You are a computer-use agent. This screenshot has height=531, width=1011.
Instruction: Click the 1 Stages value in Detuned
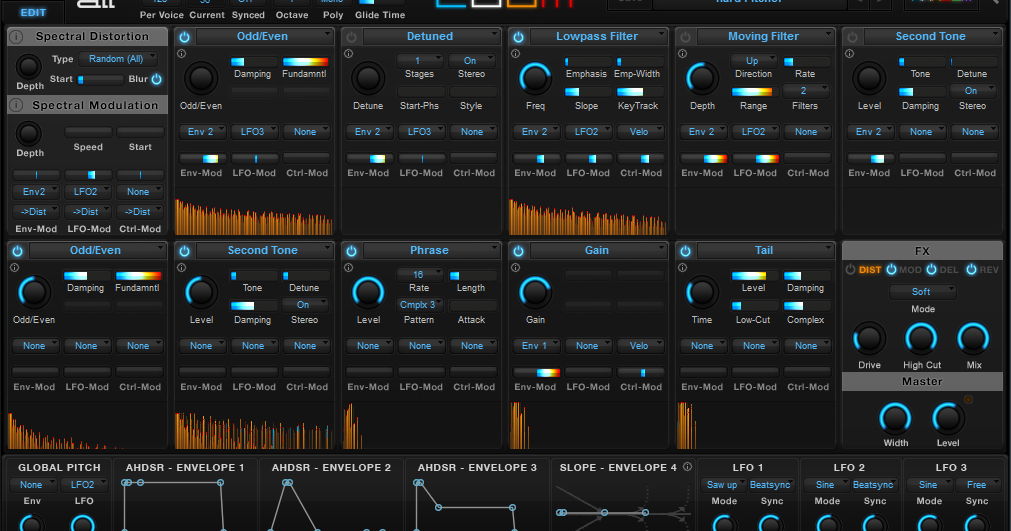pyautogui.click(x=420, y=61)
